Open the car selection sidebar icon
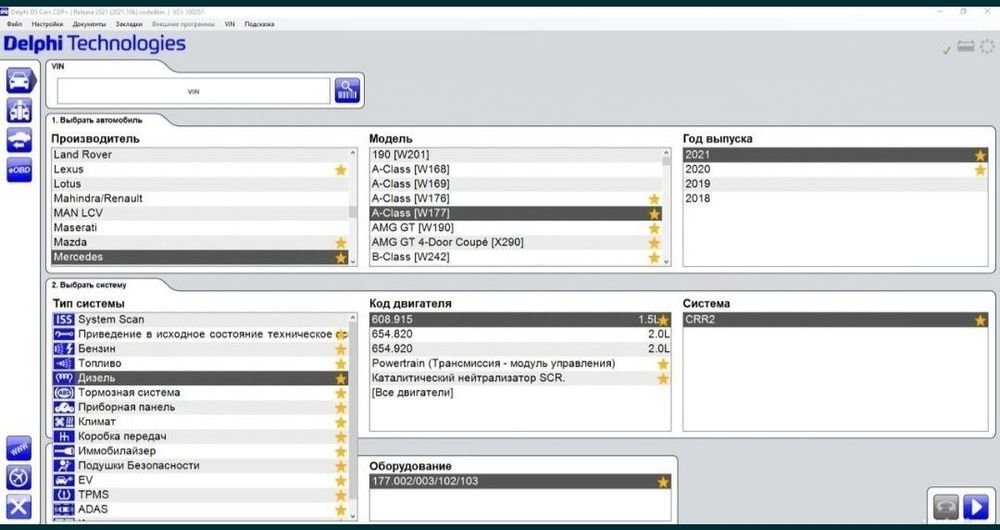 pyautogui.click(x=20, y=81)
